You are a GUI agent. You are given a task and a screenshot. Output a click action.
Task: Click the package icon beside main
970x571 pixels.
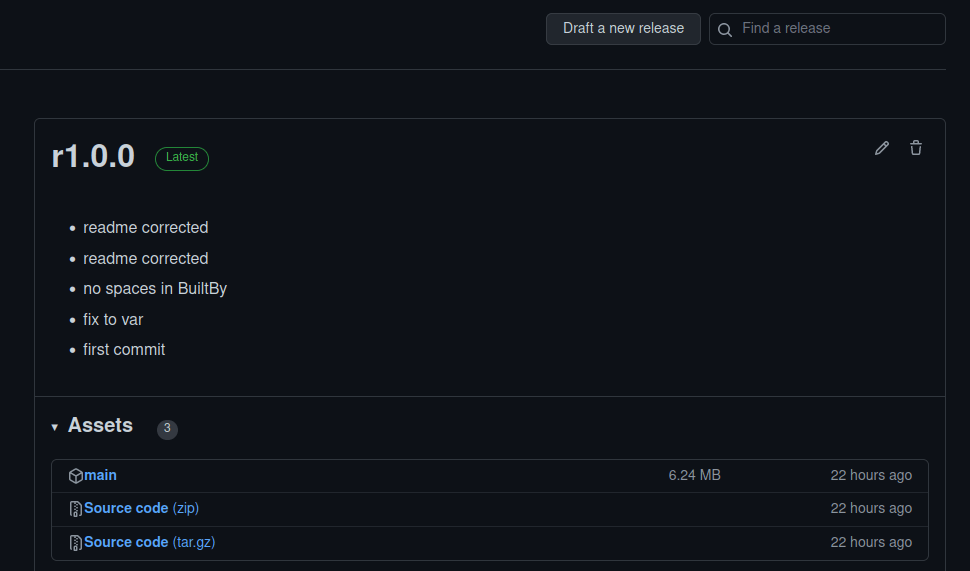tap(75, 476)
